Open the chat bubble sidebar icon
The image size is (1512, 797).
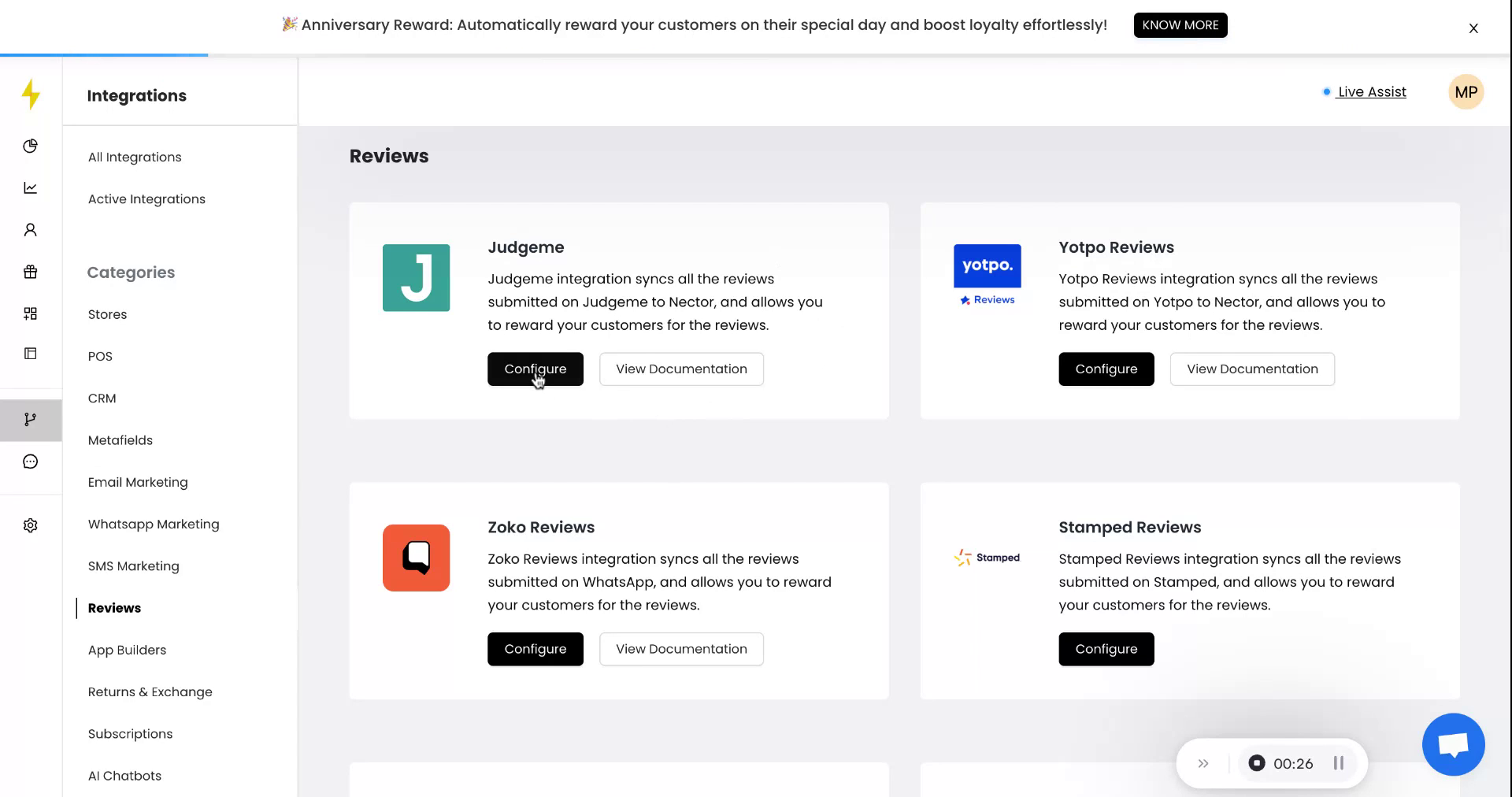point(31,462)
